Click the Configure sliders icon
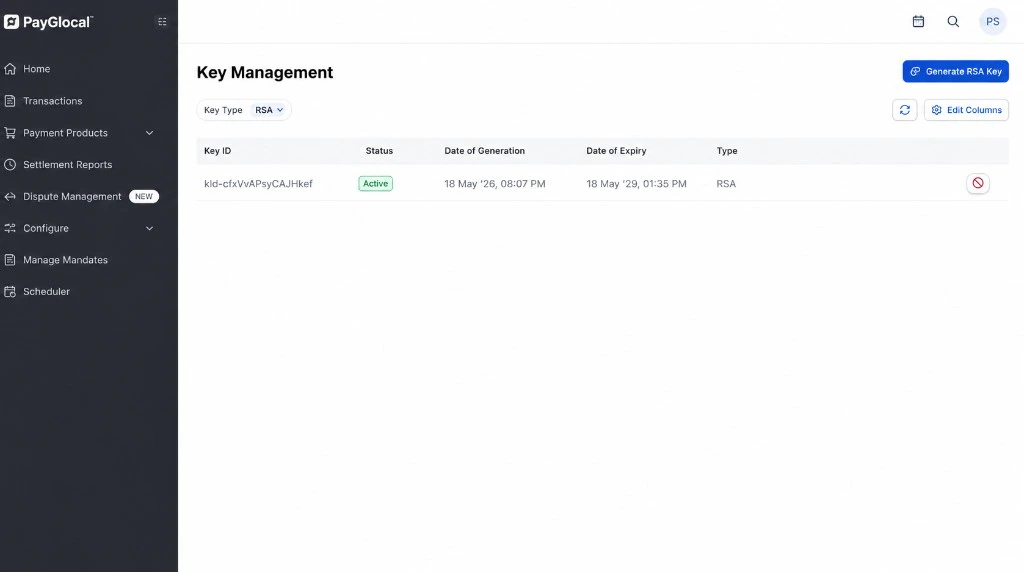 (10, 228)
